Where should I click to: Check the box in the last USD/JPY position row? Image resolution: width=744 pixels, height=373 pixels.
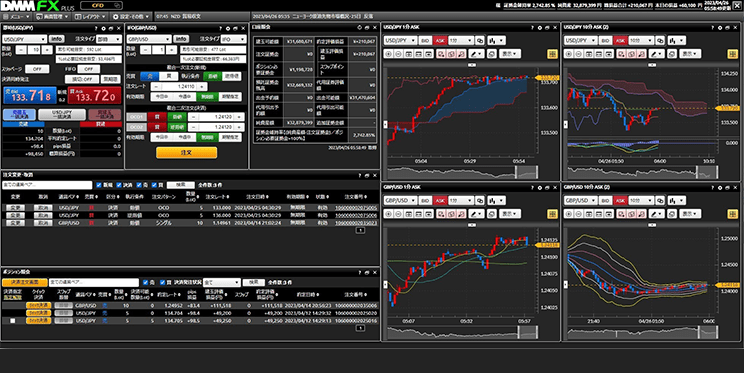click(13, 321)
